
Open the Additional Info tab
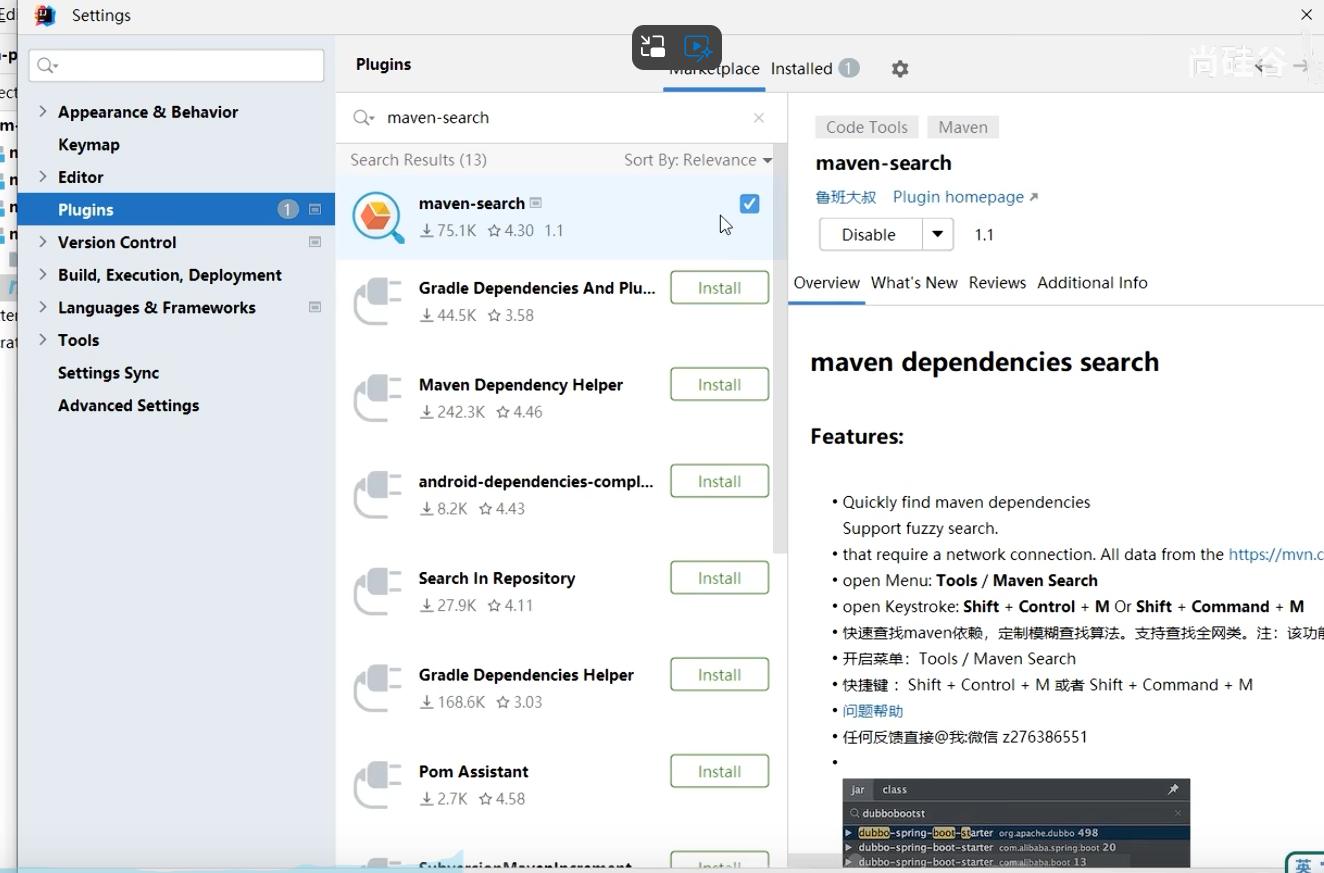coord(1092,283)
